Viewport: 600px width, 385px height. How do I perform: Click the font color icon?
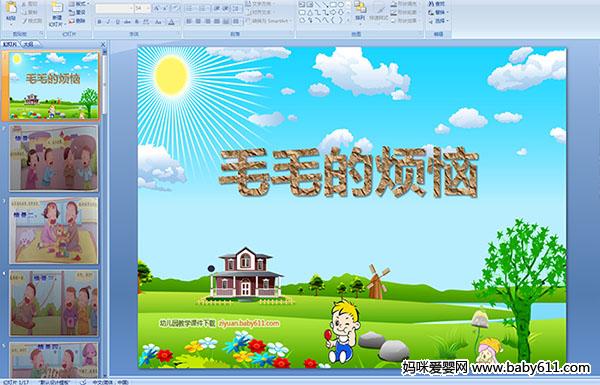point(171,22)
